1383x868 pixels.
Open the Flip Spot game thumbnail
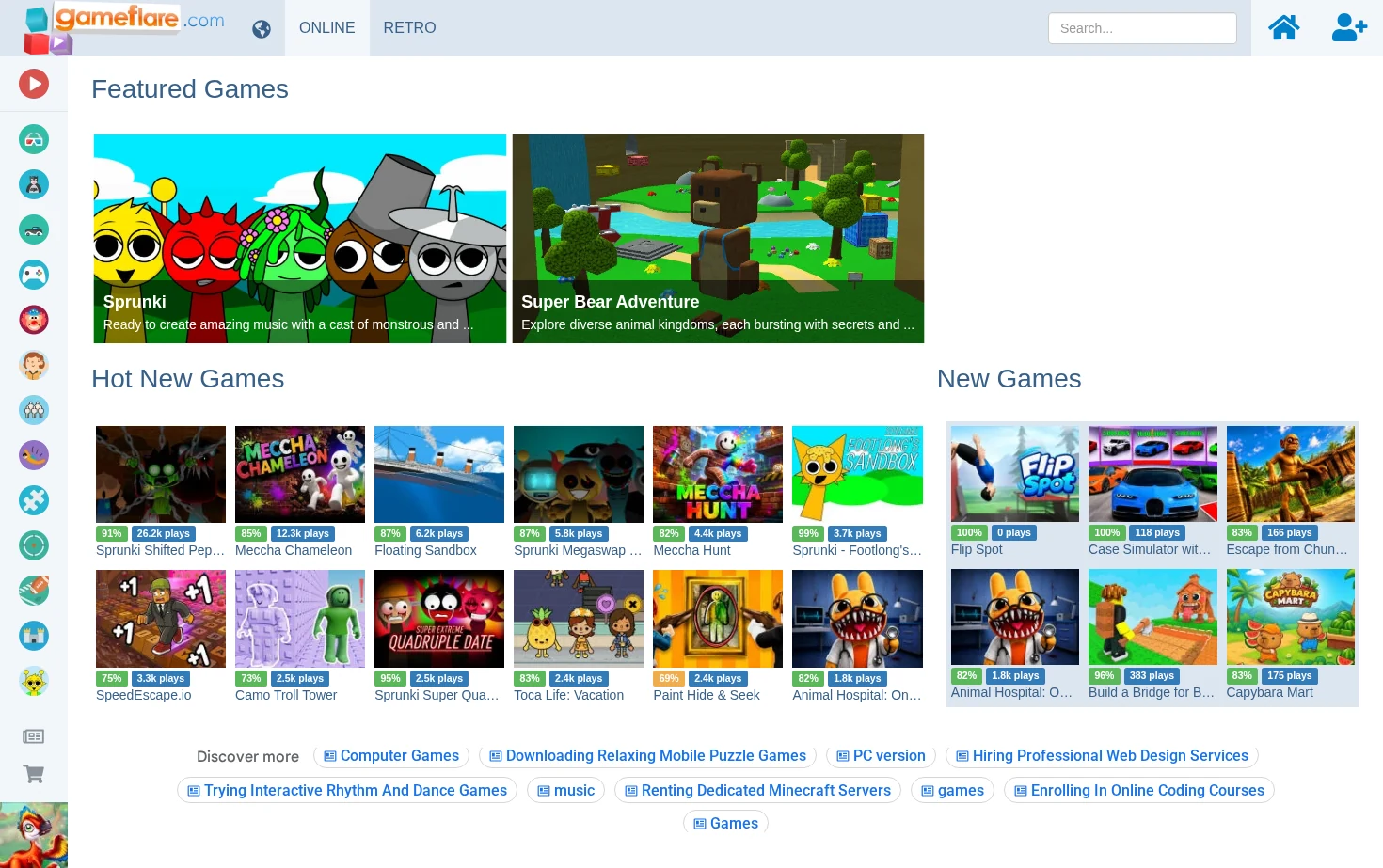[1015, 474]
